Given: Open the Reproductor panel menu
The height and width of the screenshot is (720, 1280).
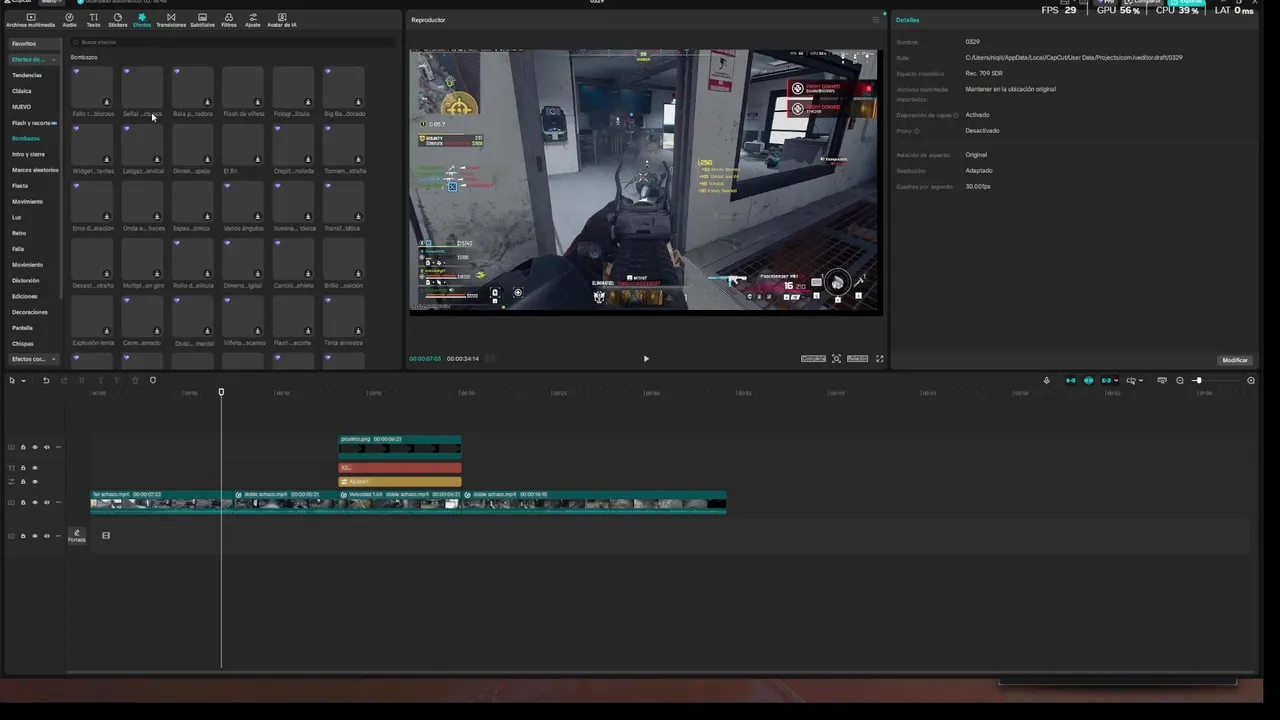Looking at the screenshot, I should (x=875, y=20).
